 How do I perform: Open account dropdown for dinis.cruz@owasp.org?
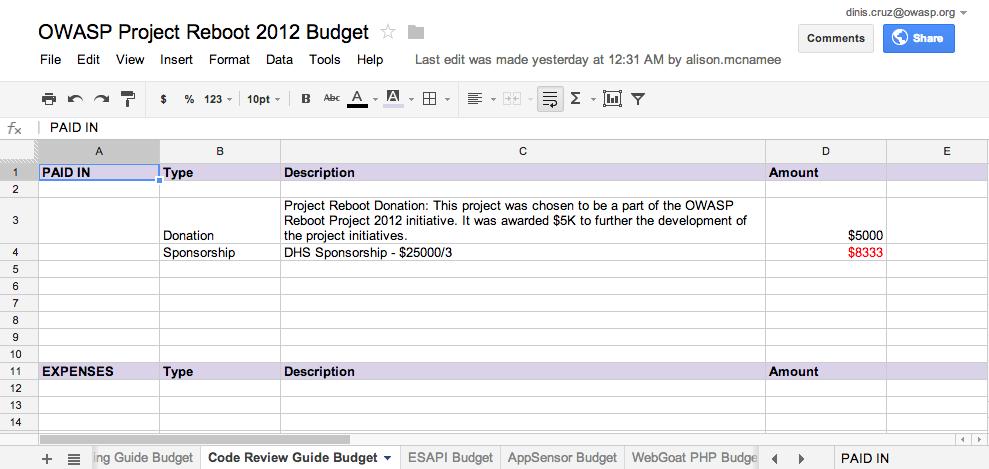963,13
